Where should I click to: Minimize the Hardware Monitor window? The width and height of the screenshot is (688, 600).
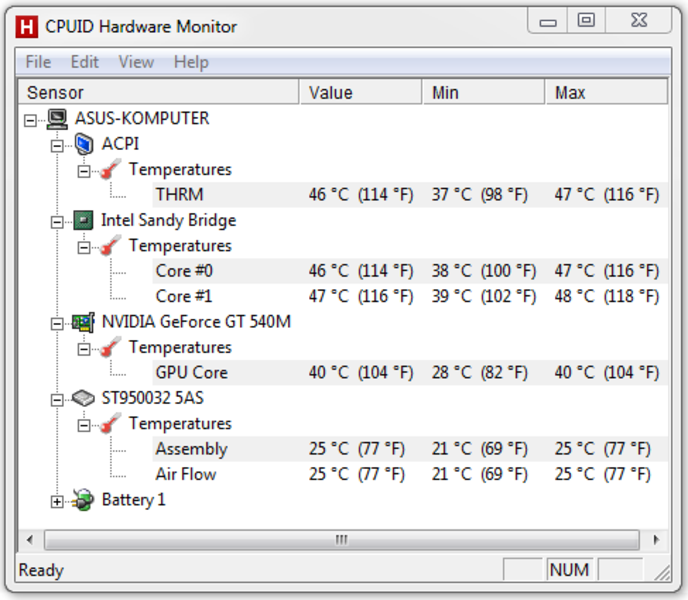548,20
